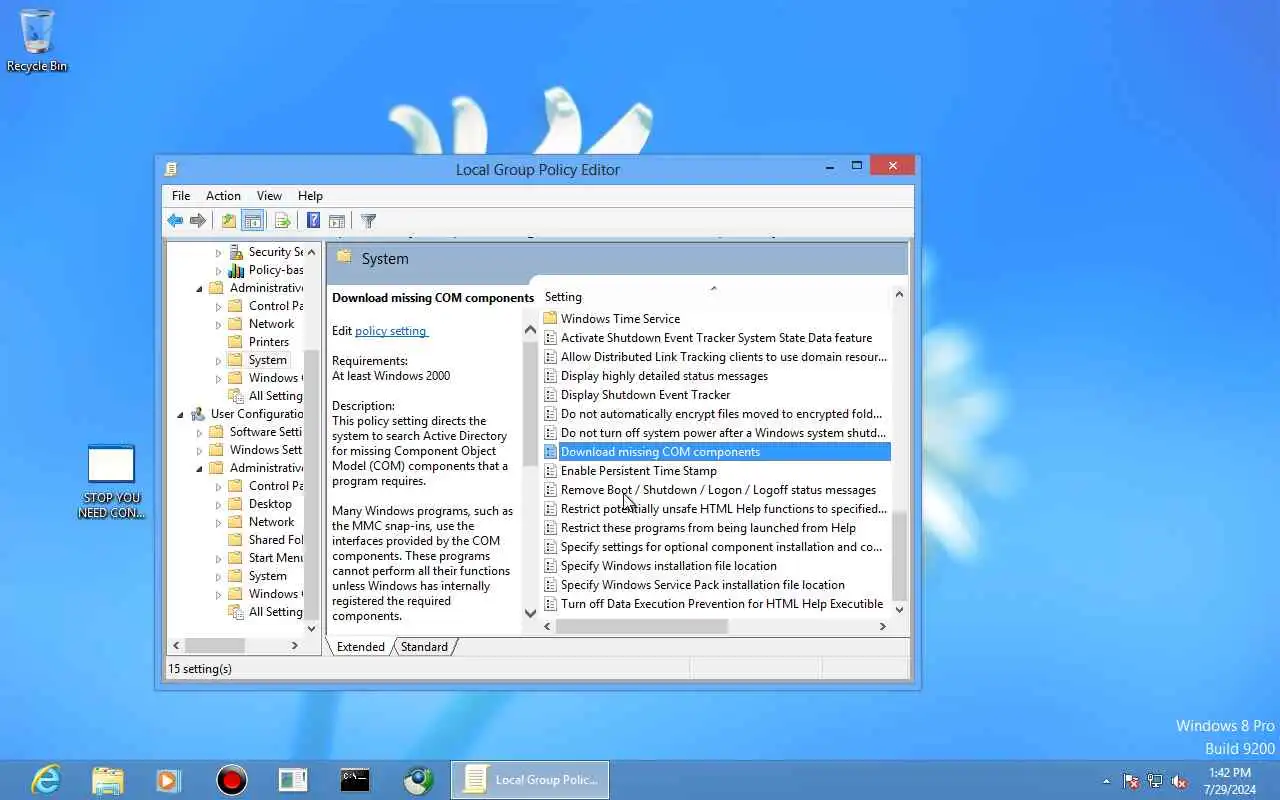
Task: Show hidden tray icons arrow
Action: pos(1106,781)
